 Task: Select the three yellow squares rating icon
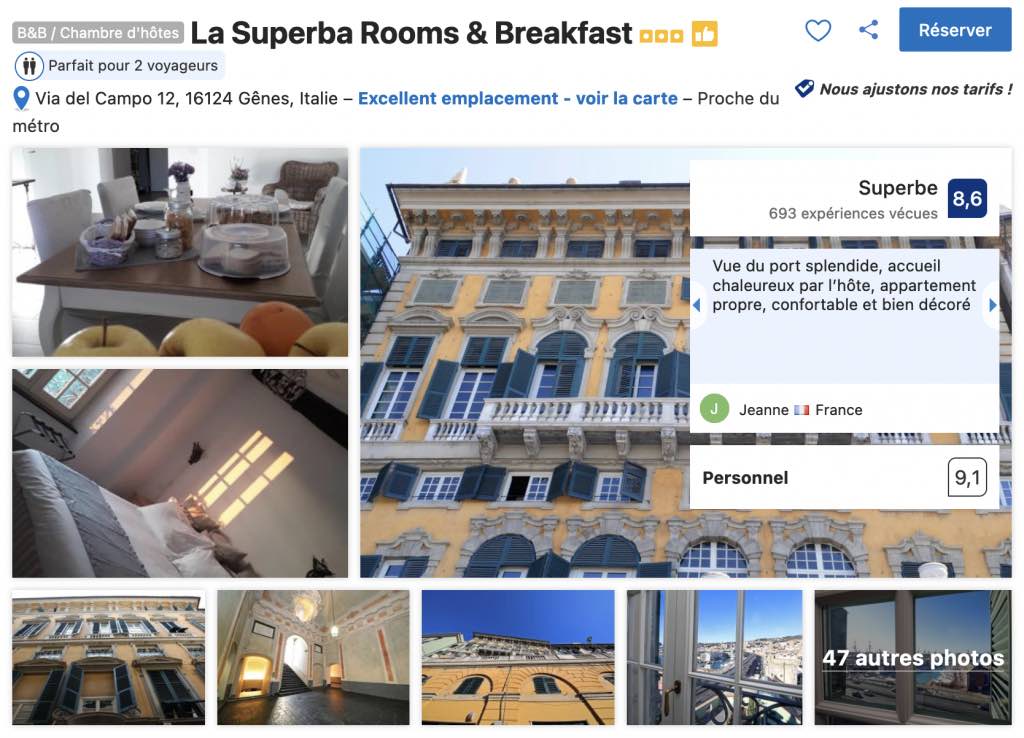click(661, 36)
